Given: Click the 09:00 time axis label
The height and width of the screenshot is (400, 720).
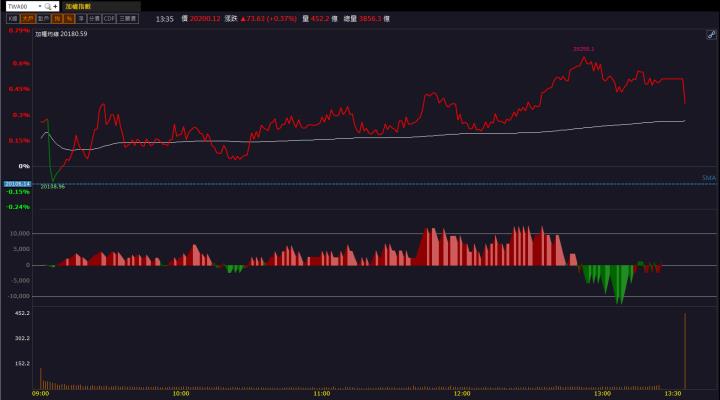Looking at the screenshot, I should [x=40, y=394].
